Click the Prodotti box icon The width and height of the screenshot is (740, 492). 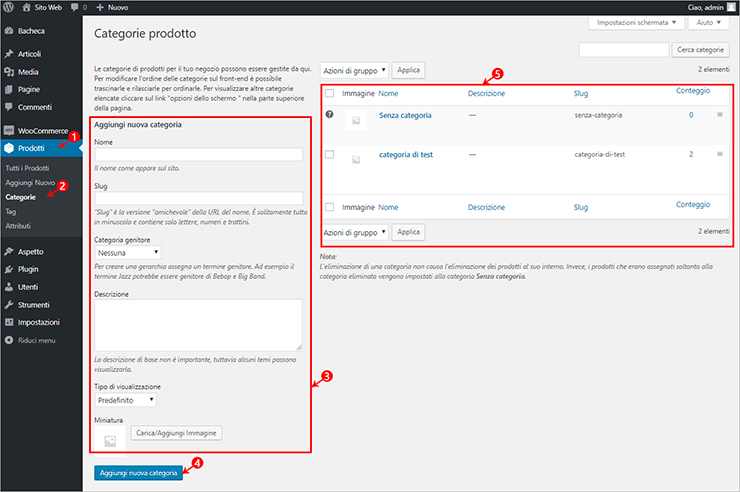[8, 148]
